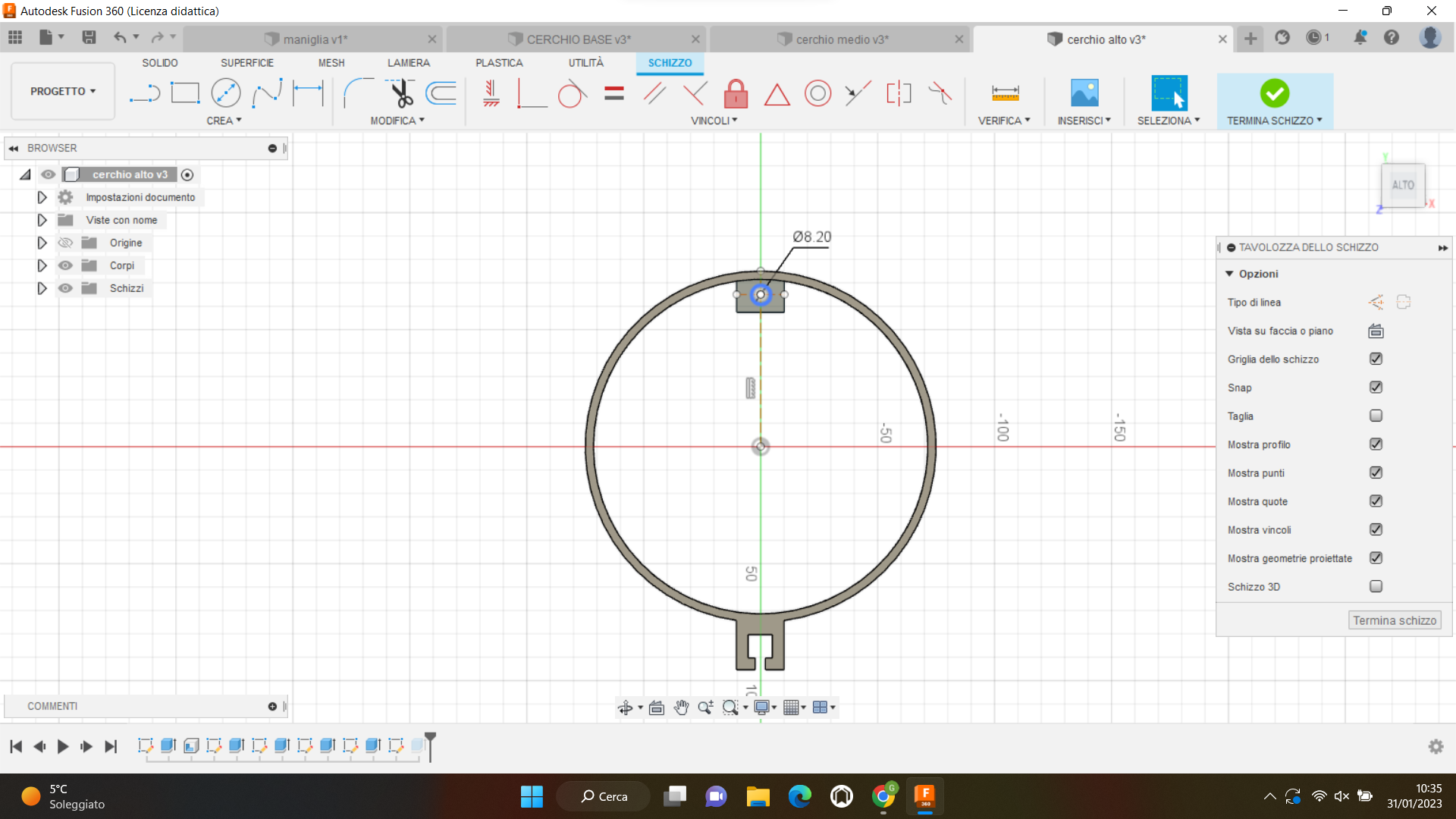Open the PROGETTO workspace dropdown

click(x=63, y=91)
